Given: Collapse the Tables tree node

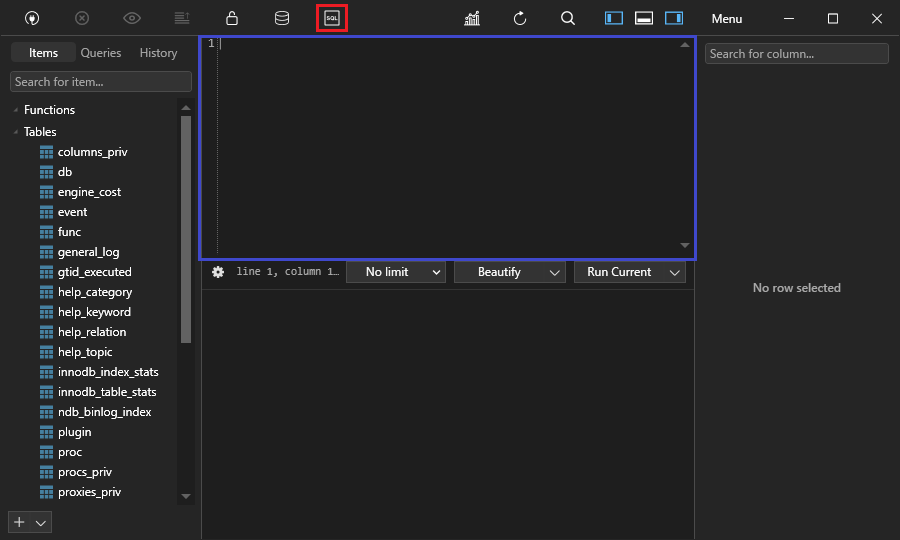Looking at the screenshot, I should [15, 132].
